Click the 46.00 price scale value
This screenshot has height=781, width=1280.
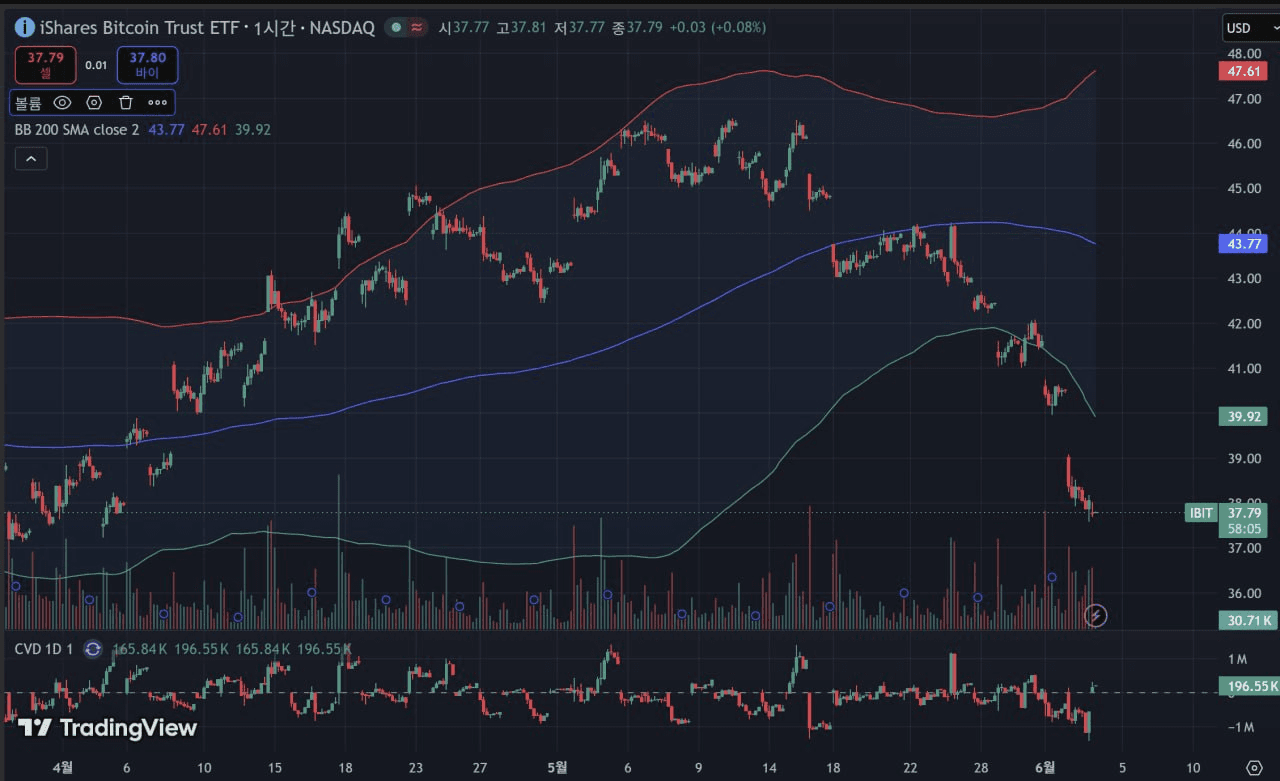1244,144
